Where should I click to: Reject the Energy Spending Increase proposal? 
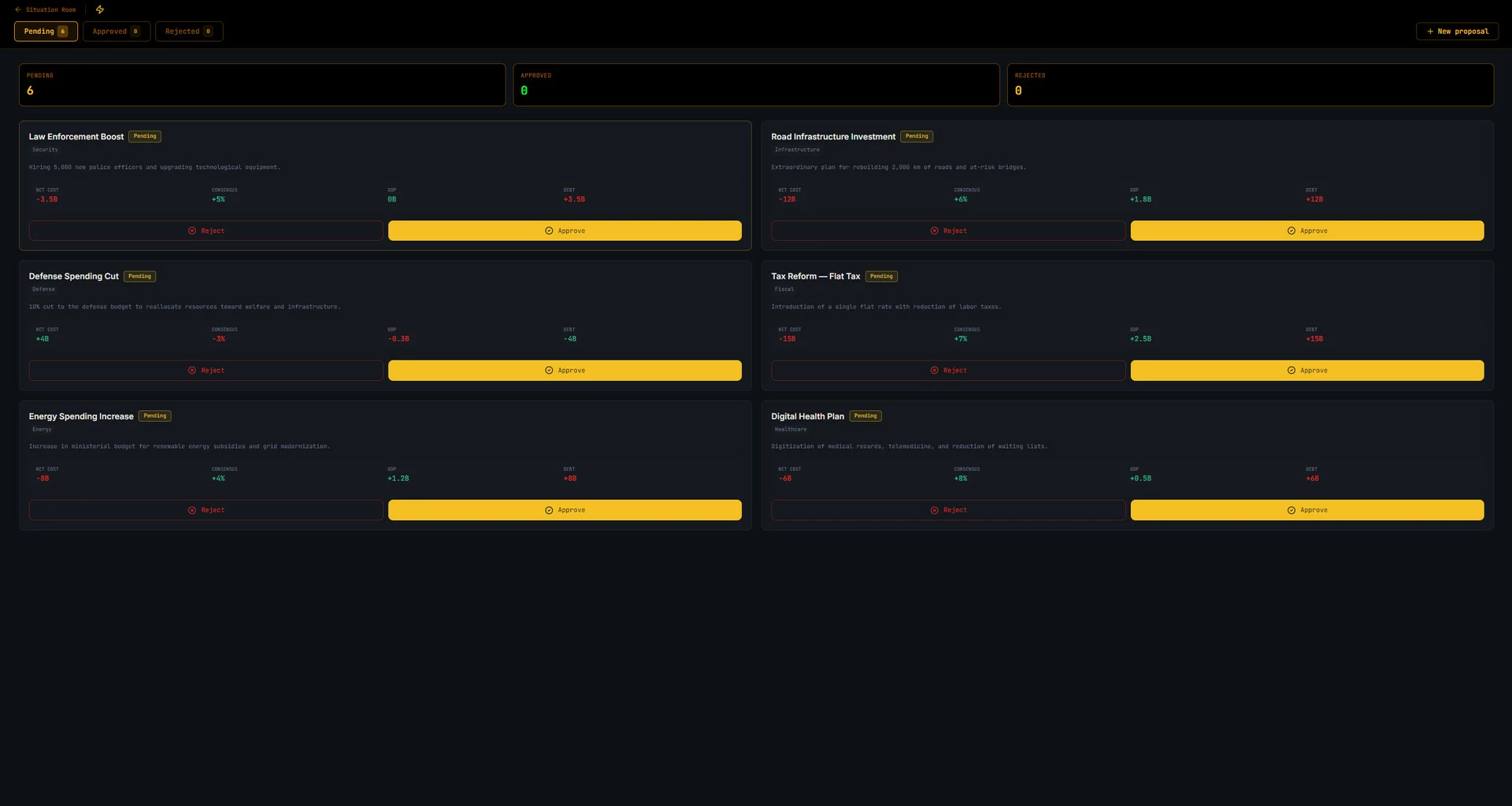pyautogui.click(x=206, y=510)
